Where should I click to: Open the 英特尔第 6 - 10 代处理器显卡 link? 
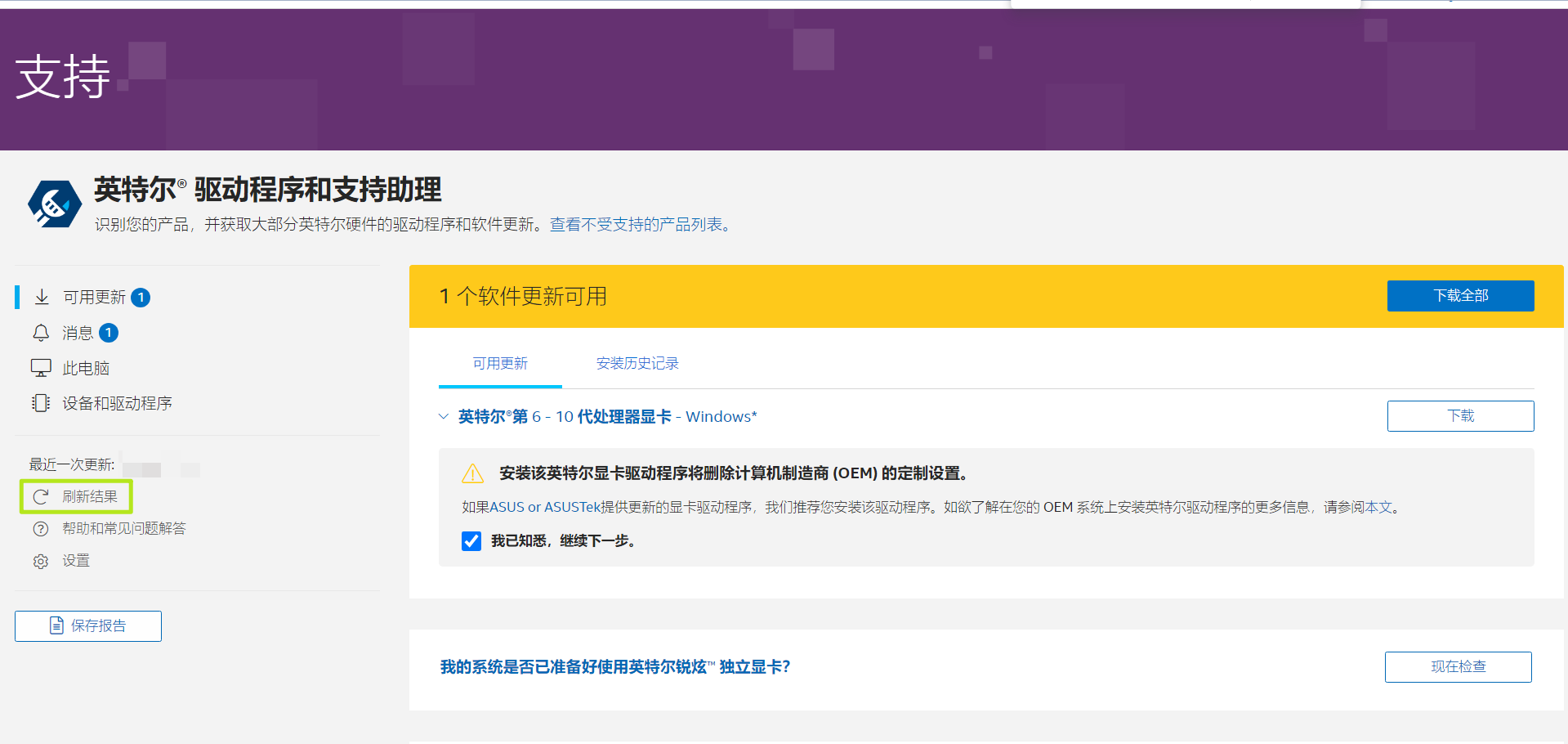607,416
